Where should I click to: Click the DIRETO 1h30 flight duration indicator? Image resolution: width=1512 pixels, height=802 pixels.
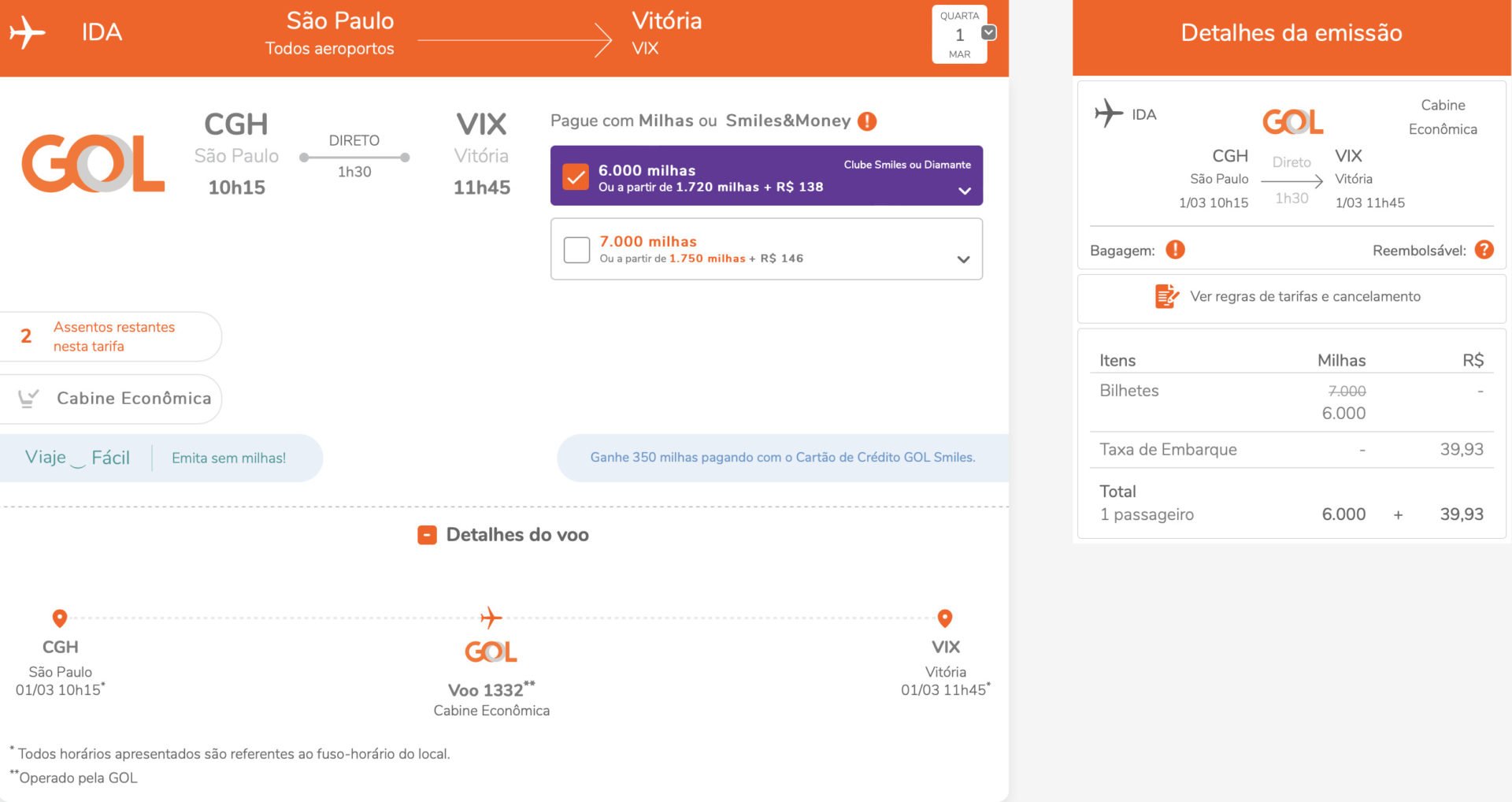(354, 156)
